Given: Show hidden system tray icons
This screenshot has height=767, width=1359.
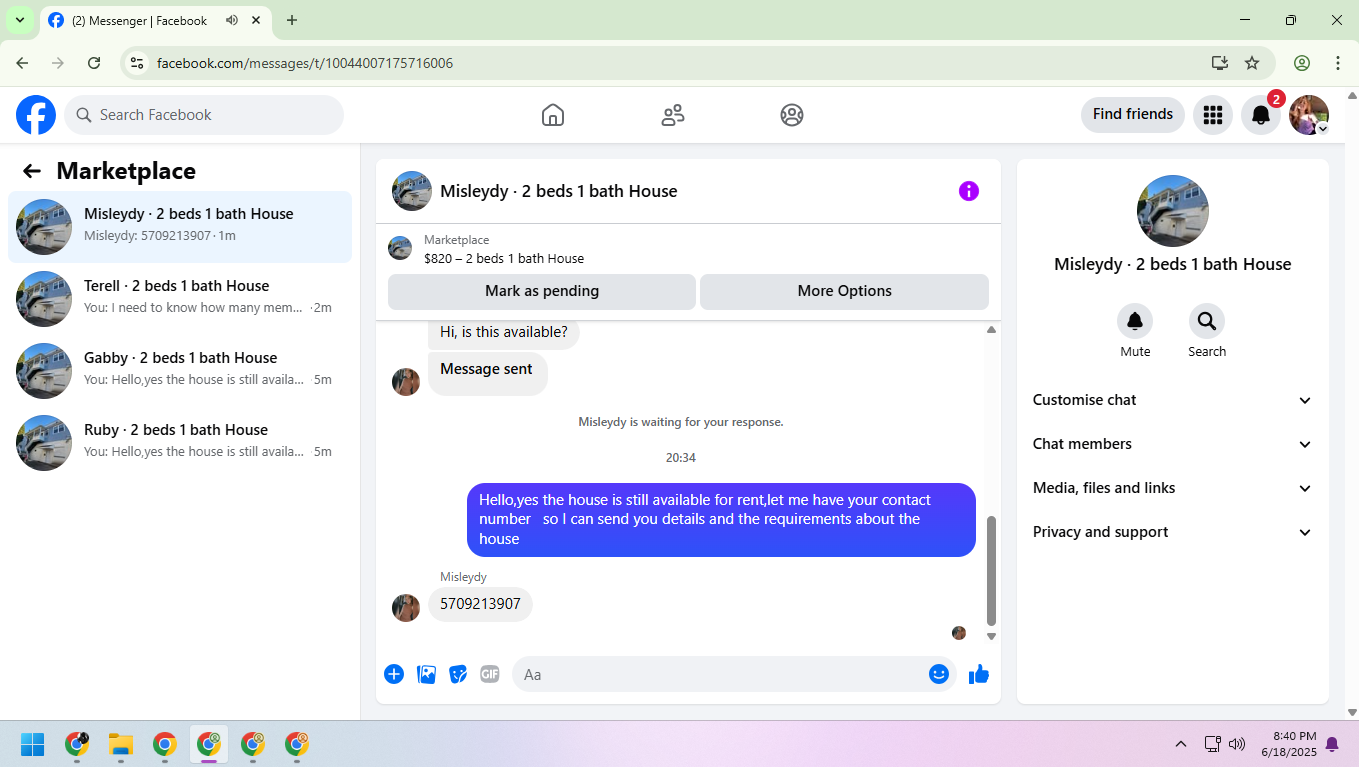Looking at the screenshot, I should pos(1181,744).
